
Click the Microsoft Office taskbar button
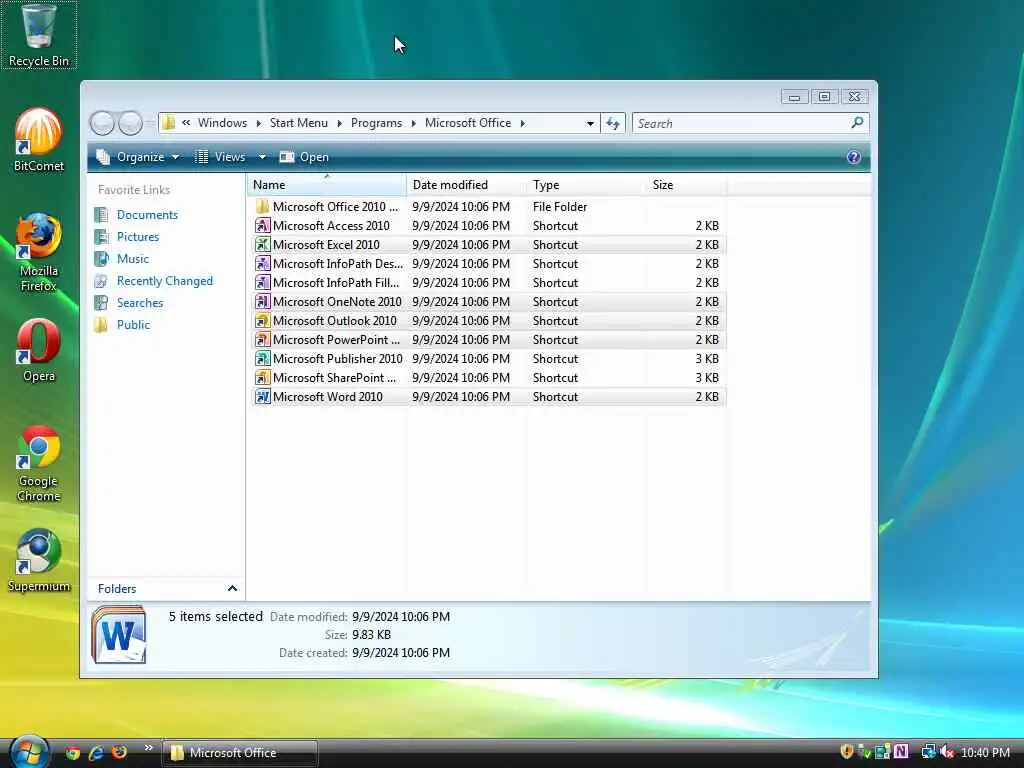pyautogui.click(x=240, y=752)
